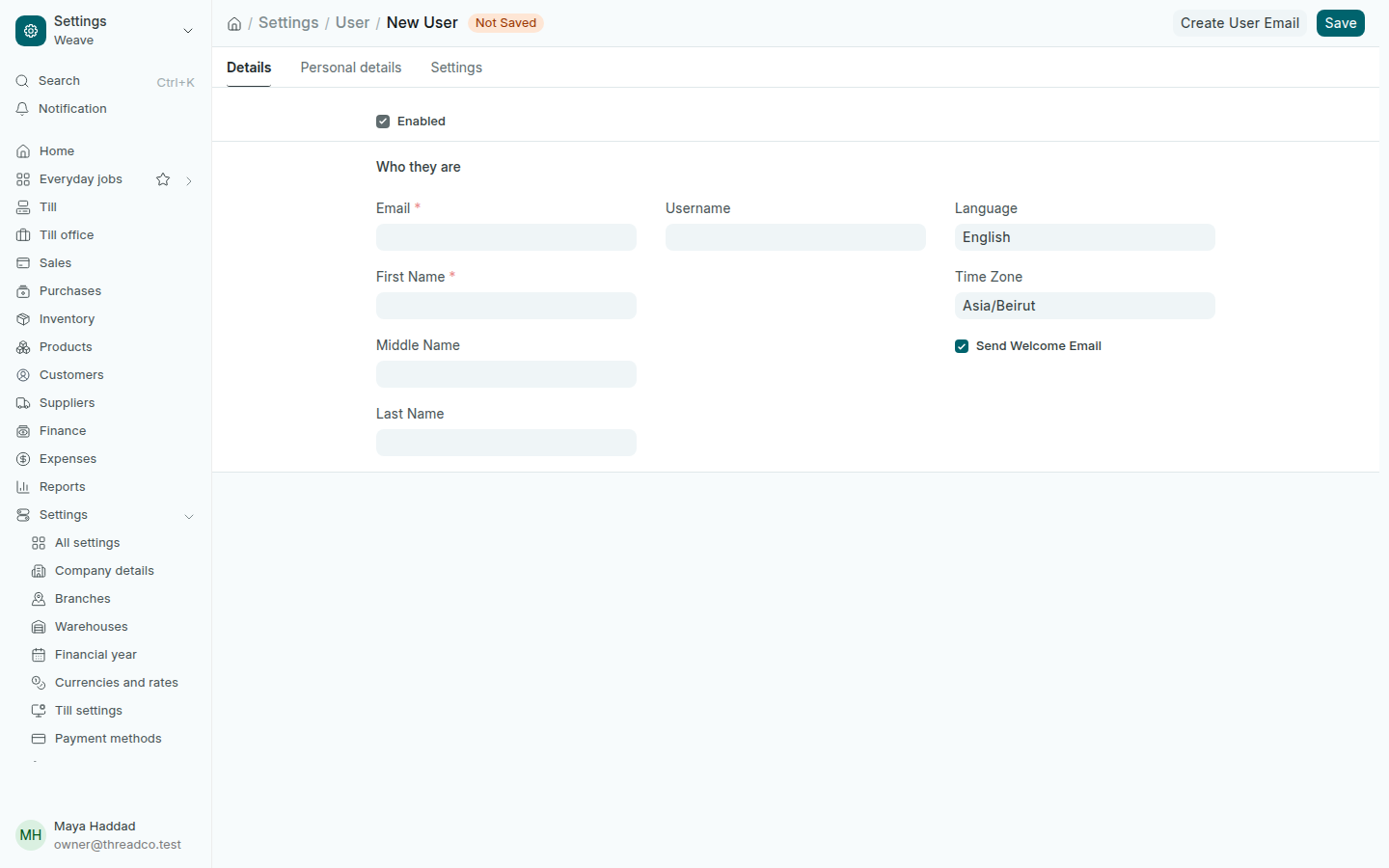Click the MH user avatar
Viewport: 1389px width, 868px height.
tap(31, 835)
